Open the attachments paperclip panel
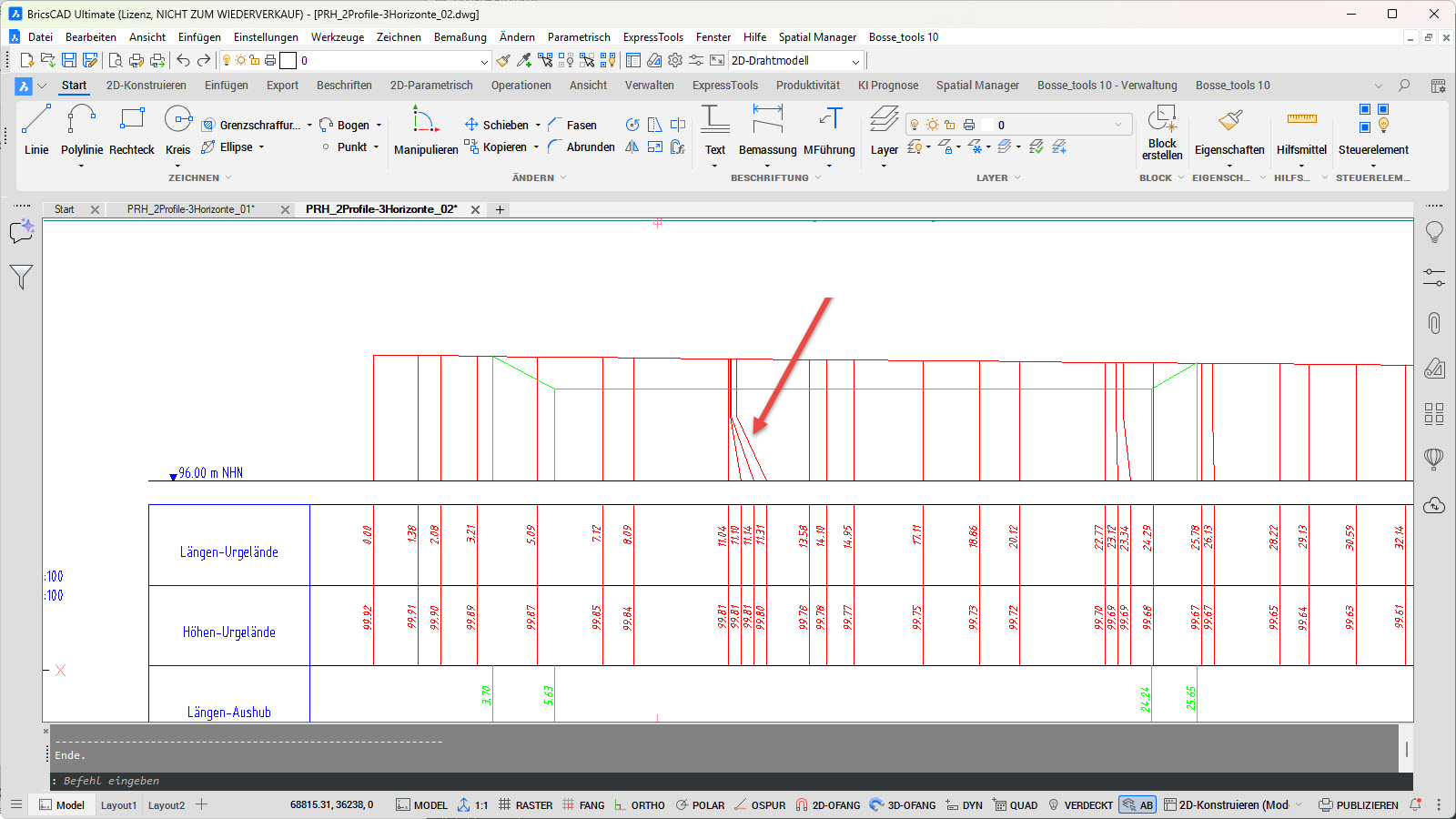This screenshot has height=819, width=1456. pos(1434,323)
